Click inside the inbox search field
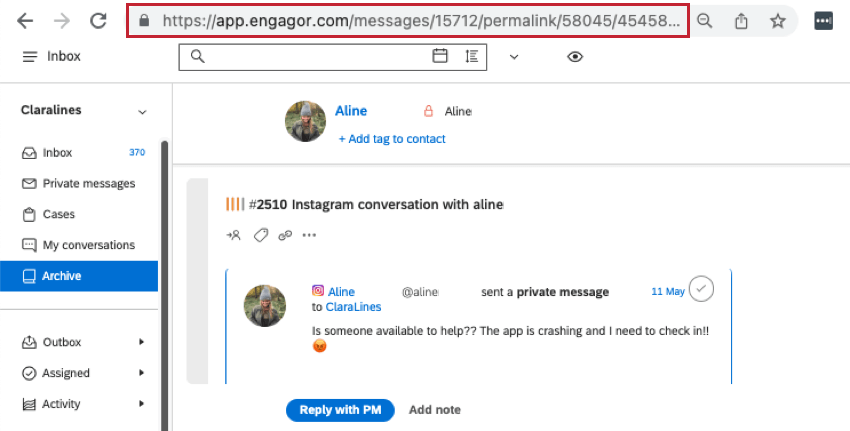Viewport: 850px width, 431px height. (332, 57)
